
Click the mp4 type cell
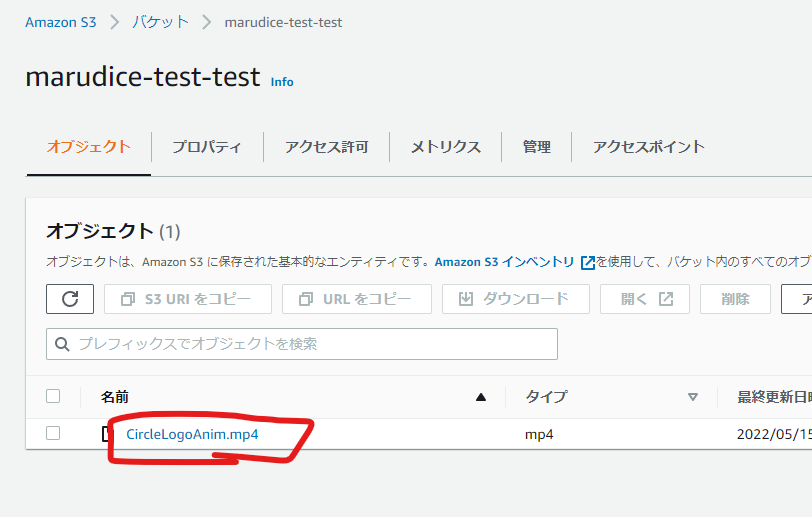539,434
